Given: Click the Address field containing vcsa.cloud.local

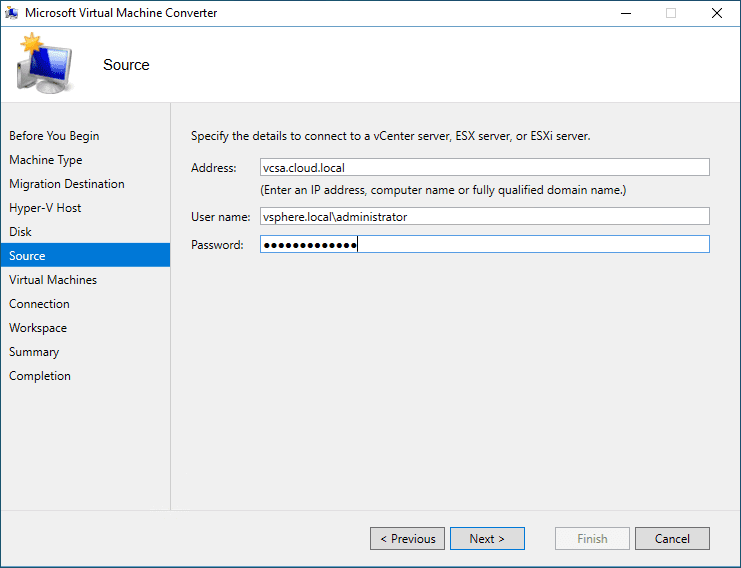Looking at the screenshot, I should 484,167.
